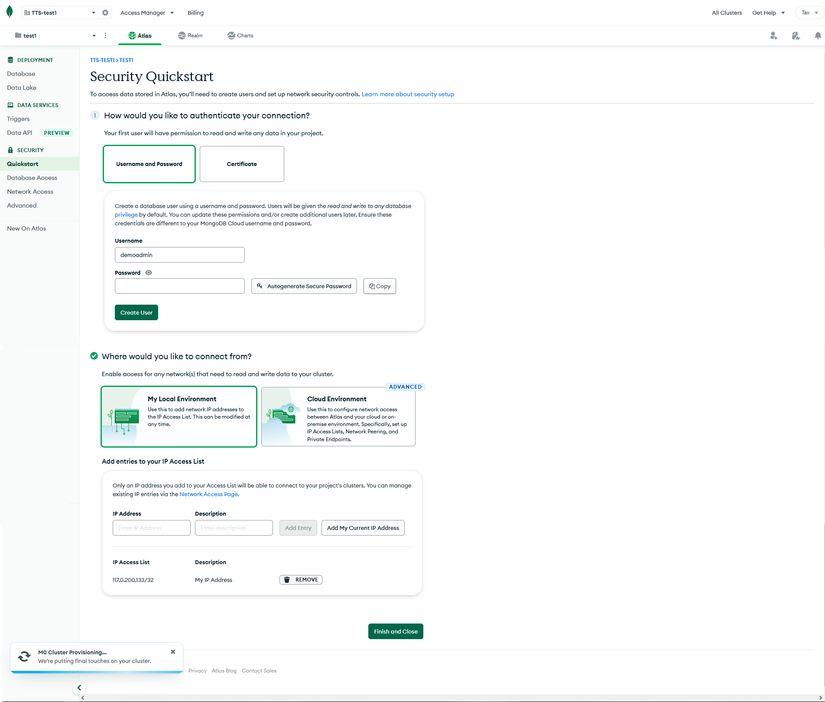Open the notifications bell icon
The width and height of the screenshot is (825, 702).
(818, 36)
